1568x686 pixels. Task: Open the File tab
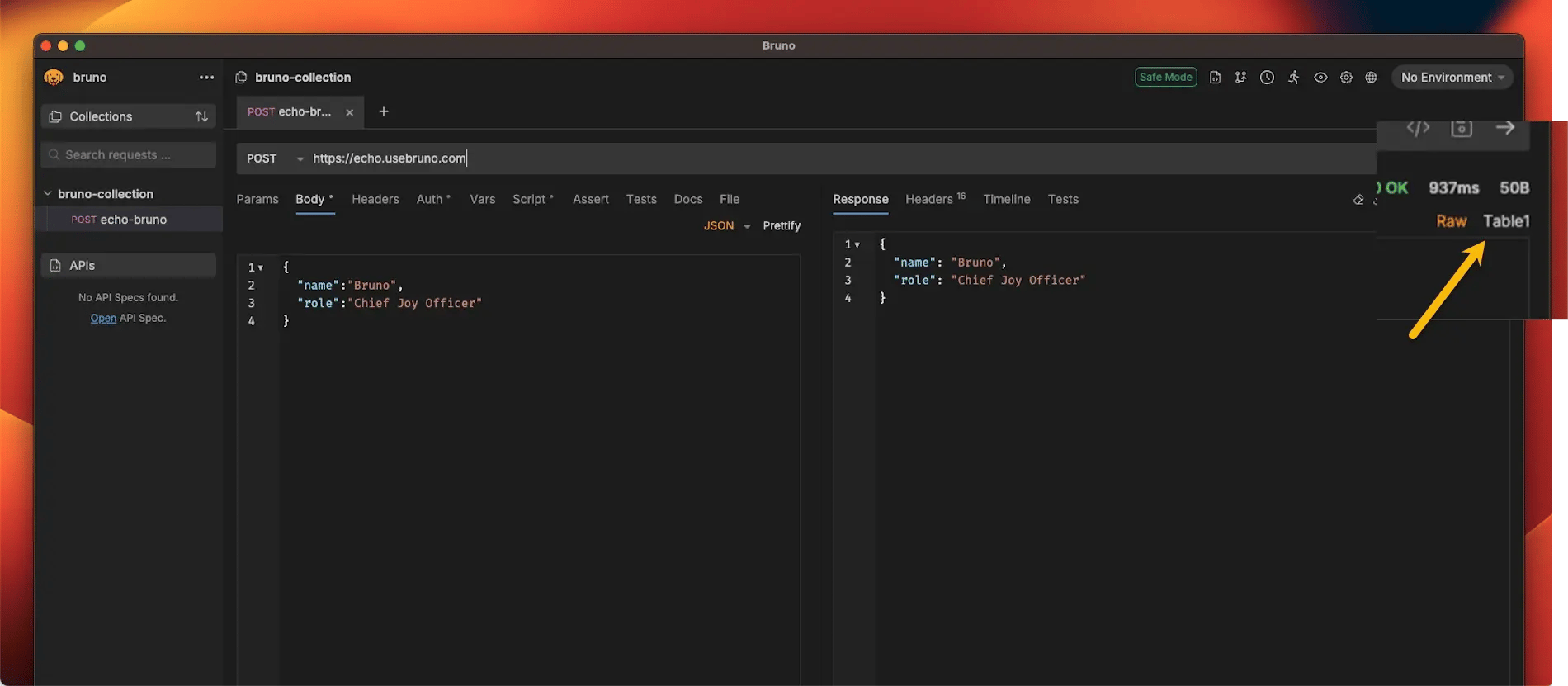coord(730,199)
